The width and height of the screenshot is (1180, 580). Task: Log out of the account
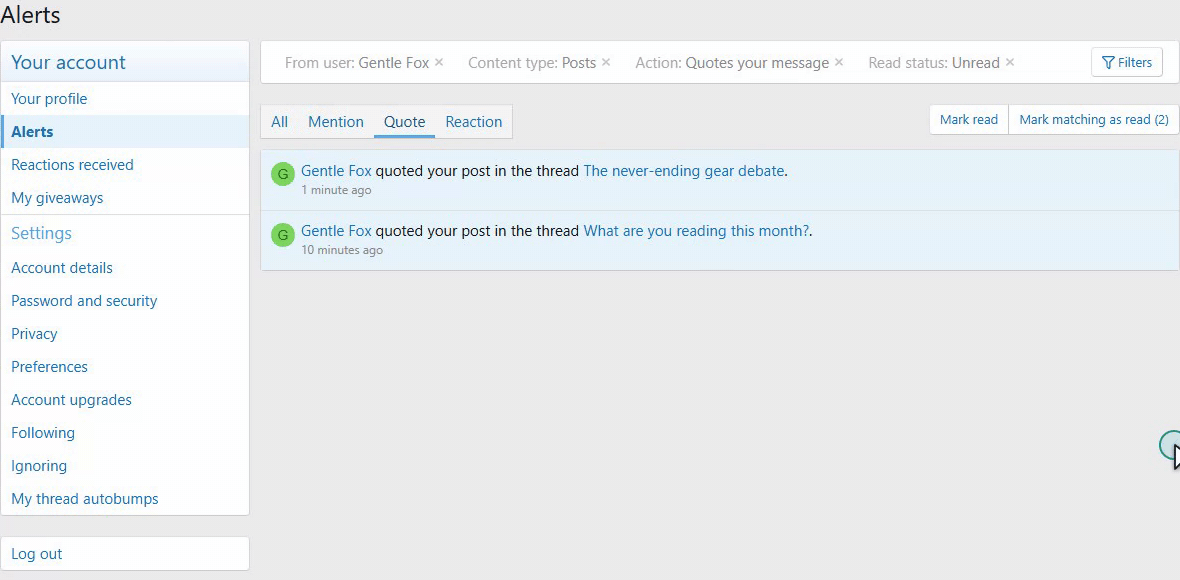click(125, 554)
